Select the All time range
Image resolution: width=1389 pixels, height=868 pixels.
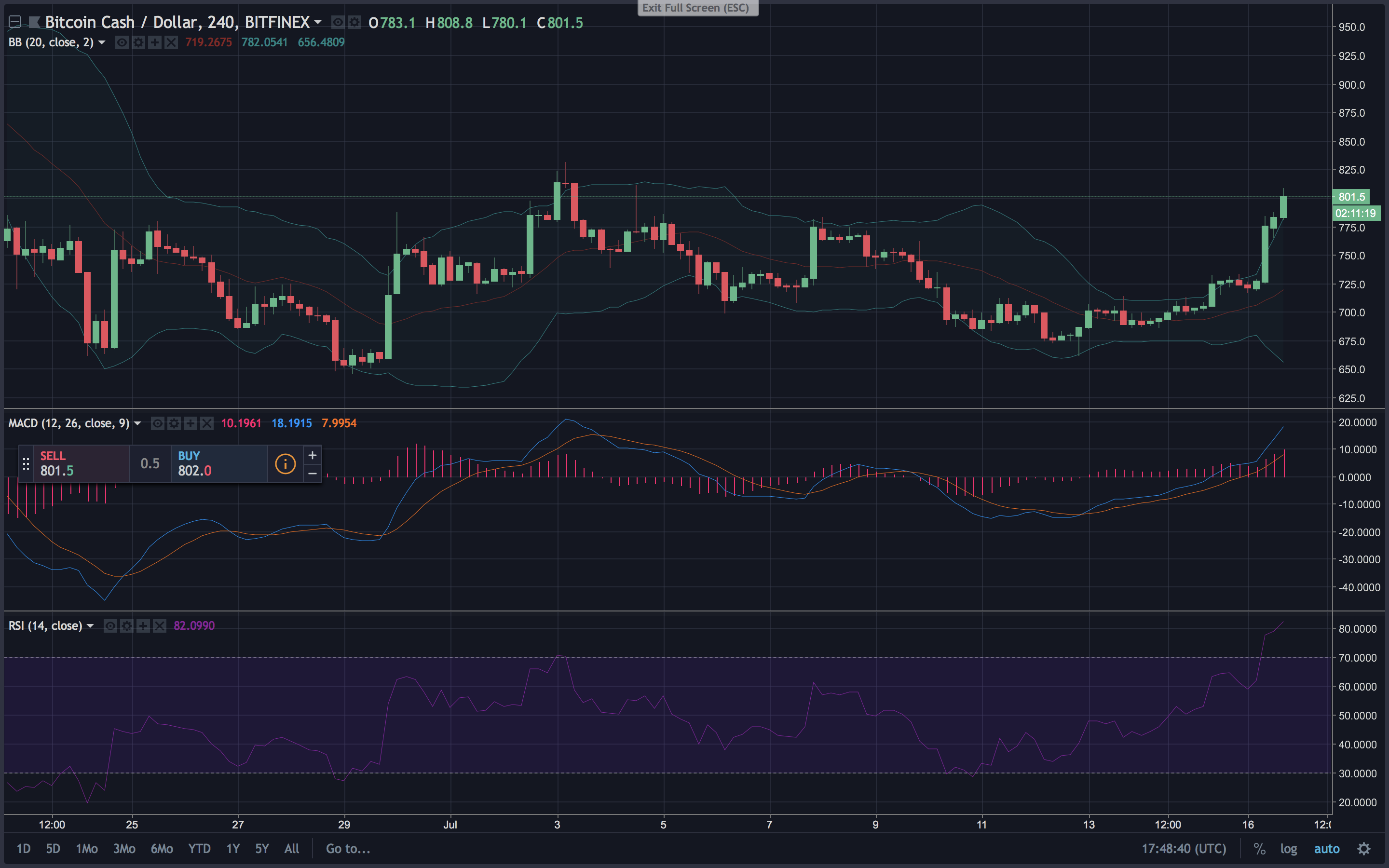tap(292, 849)
